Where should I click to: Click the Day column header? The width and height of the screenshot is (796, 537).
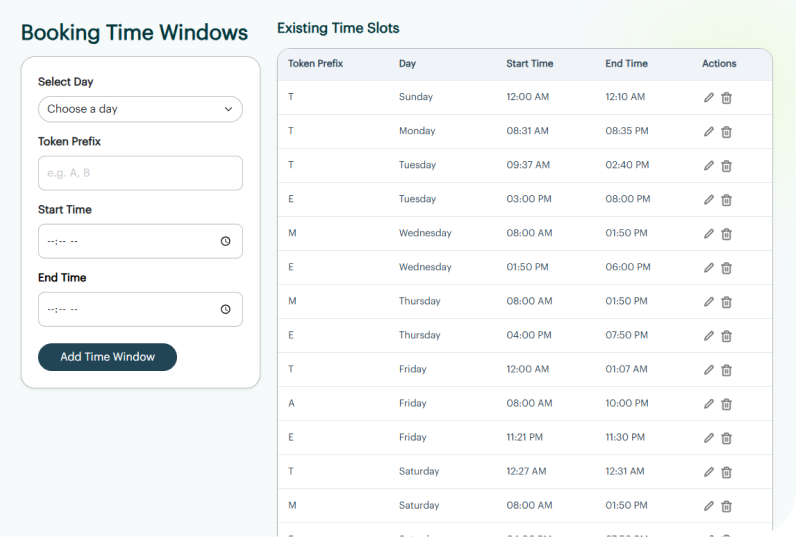pyautogui.click(x=407, y=64)
